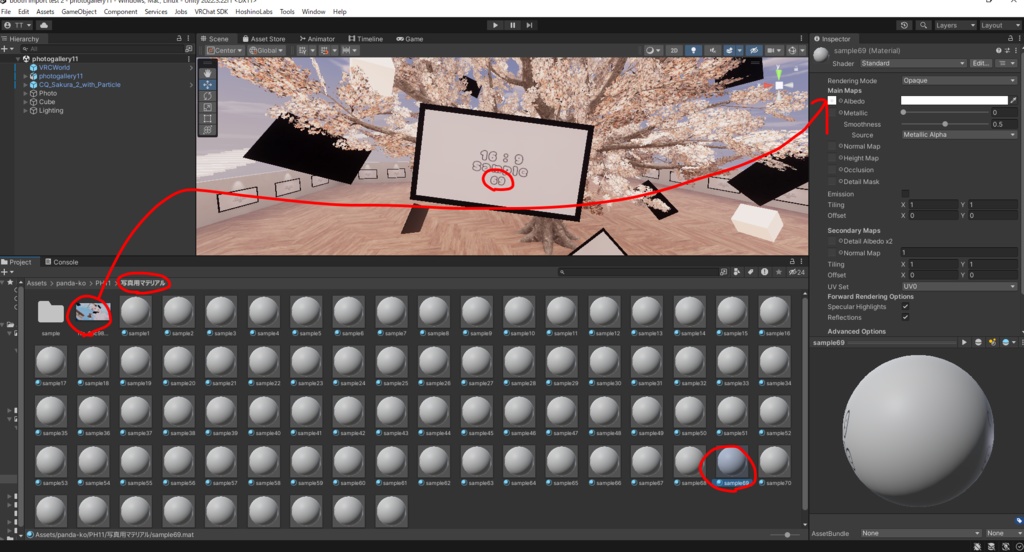The width and height of the screenshot is (1024, 552).
Task: Open Undo History icon in top toolbar
Action: 904,25
